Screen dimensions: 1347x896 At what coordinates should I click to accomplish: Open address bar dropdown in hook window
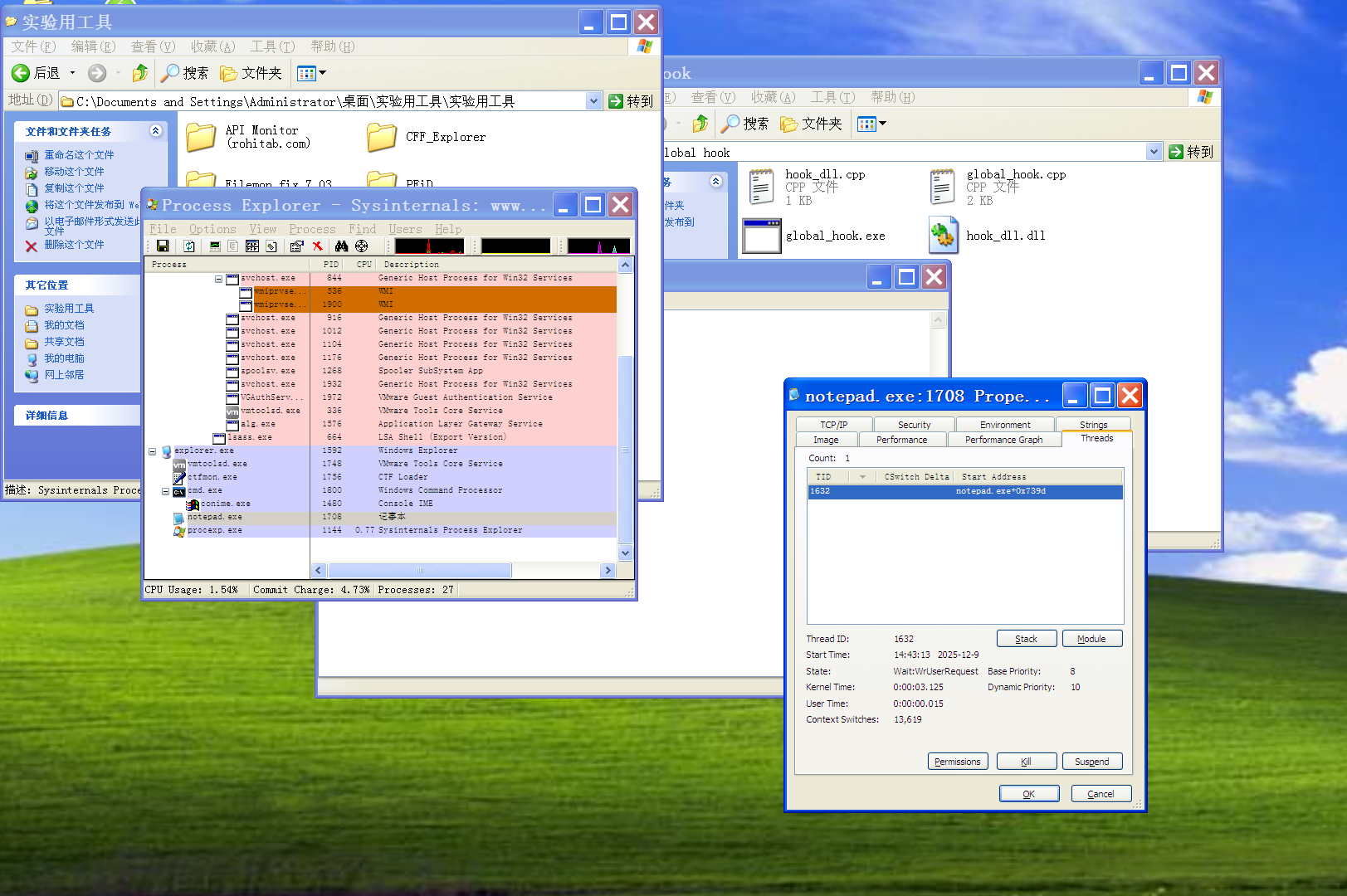click(x=1154, y=152)
